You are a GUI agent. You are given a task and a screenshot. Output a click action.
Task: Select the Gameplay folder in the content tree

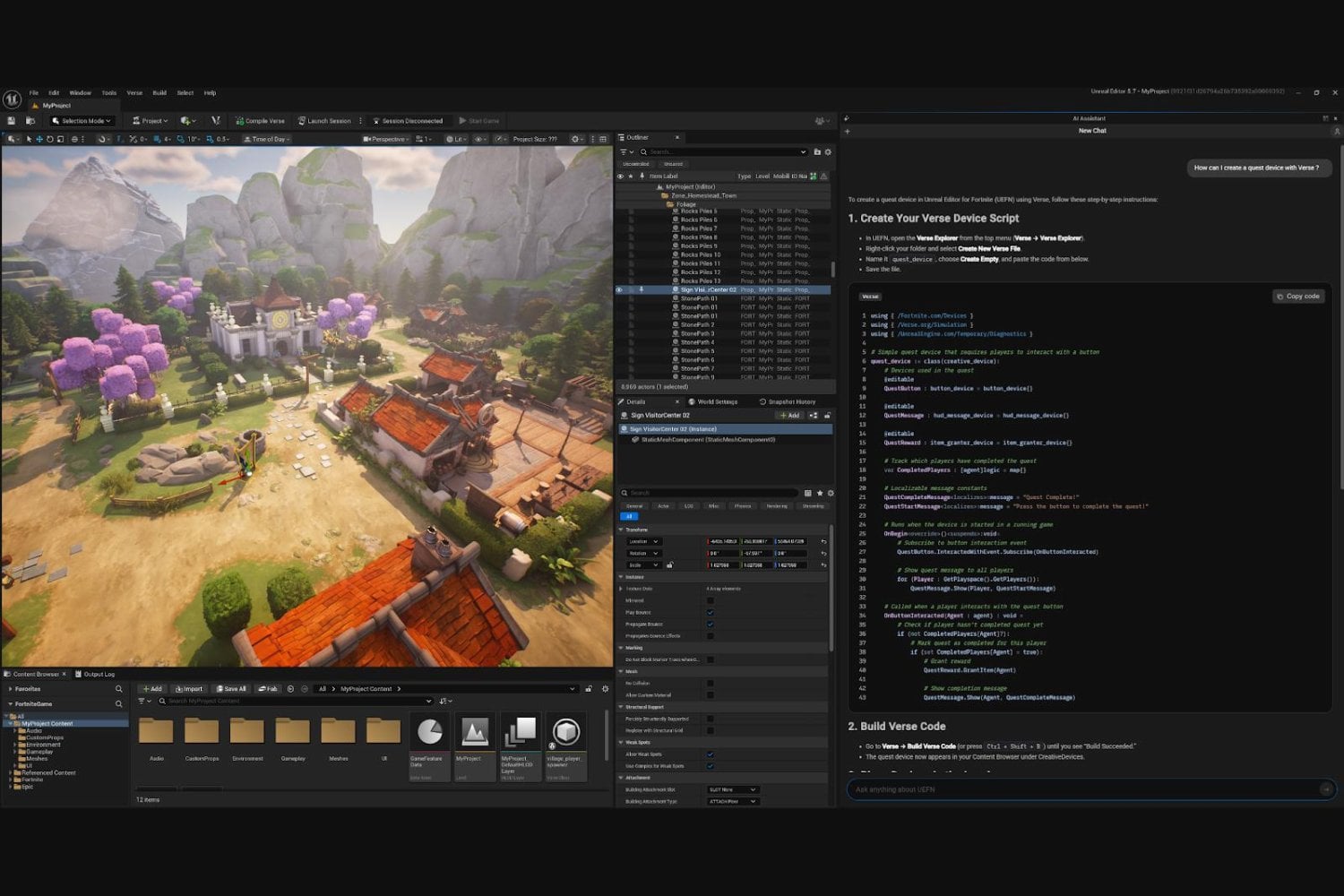pos(39,752)
